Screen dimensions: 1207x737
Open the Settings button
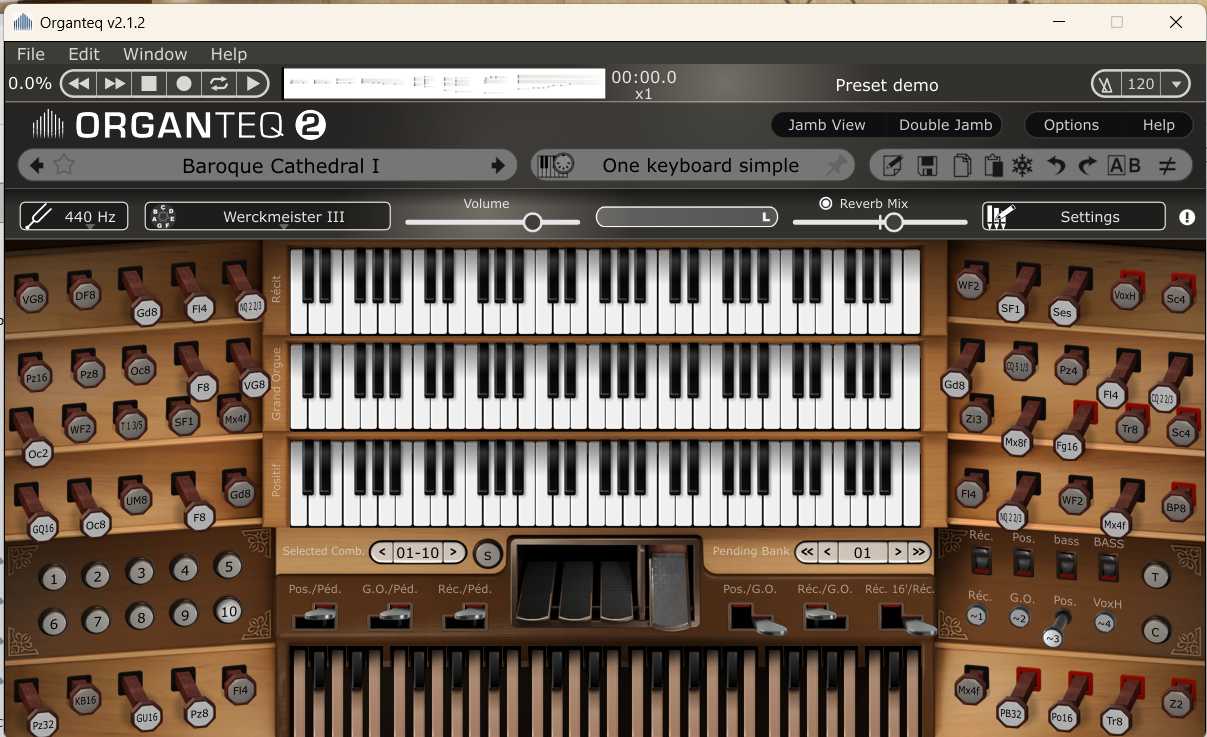click(1074, 216)
